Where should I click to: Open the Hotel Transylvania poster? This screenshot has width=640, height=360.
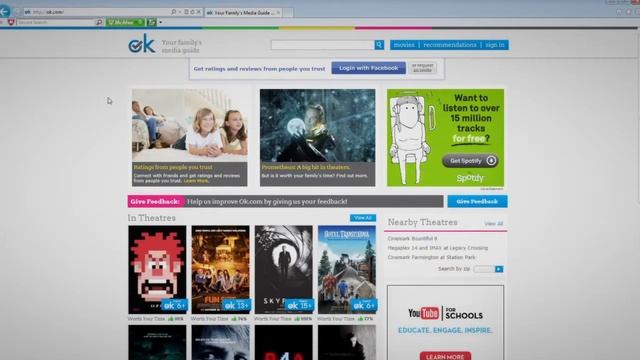[347, 269]
